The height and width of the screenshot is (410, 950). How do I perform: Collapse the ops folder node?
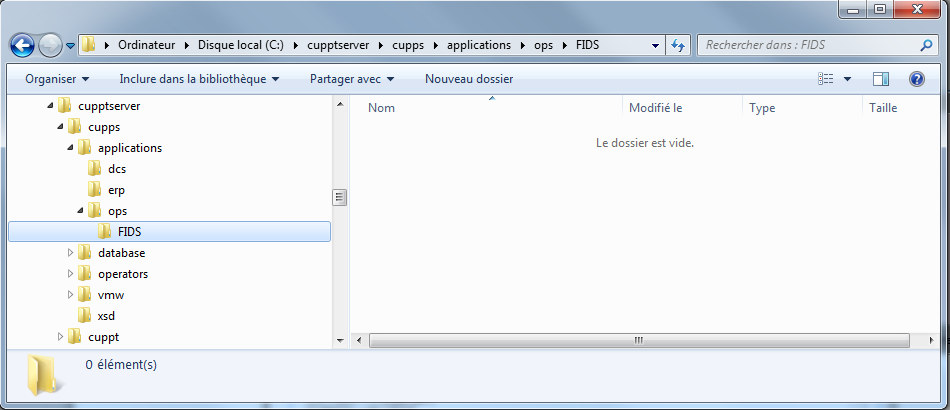pos(81,211)
